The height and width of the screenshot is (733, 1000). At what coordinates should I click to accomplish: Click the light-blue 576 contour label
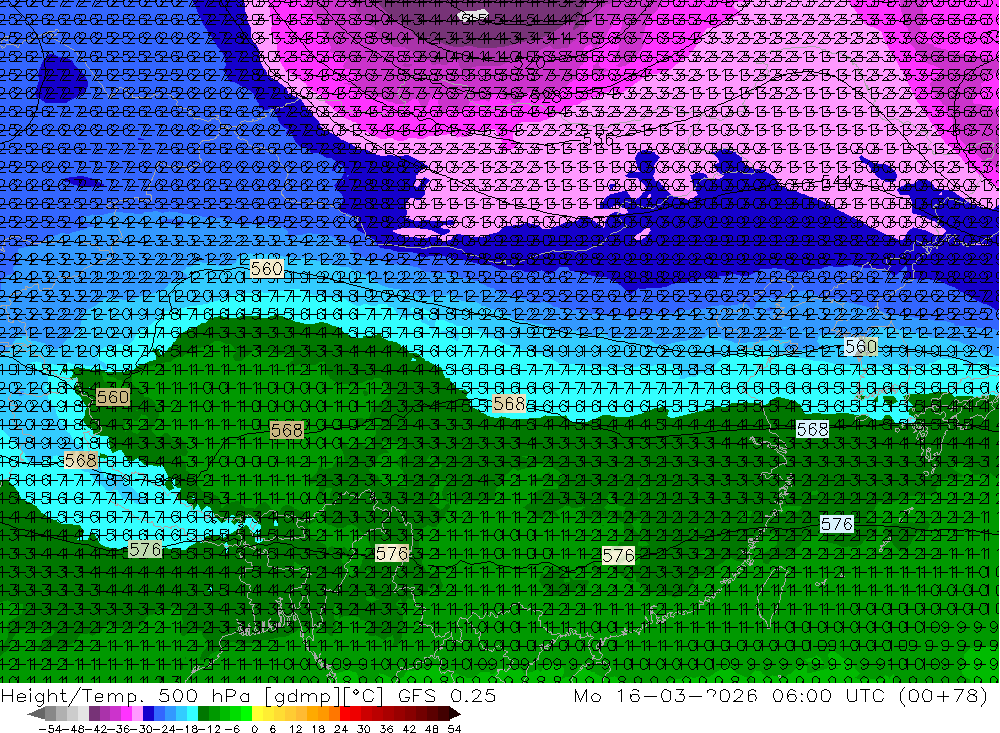(836, 524)
